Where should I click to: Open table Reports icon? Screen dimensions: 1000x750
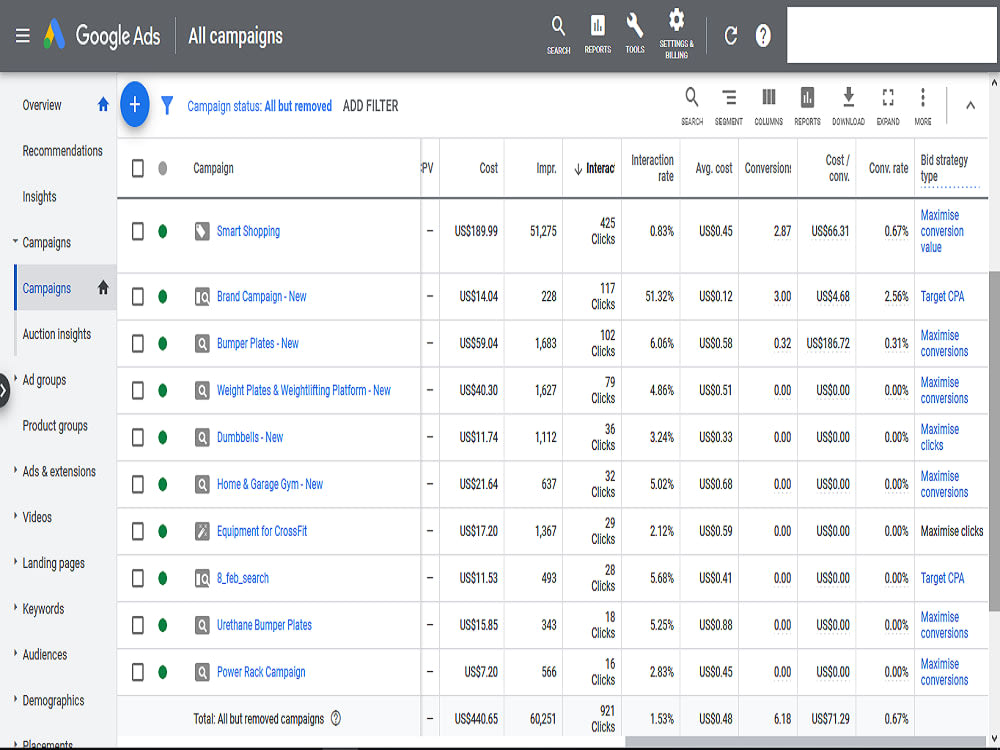tap(807, 107)
